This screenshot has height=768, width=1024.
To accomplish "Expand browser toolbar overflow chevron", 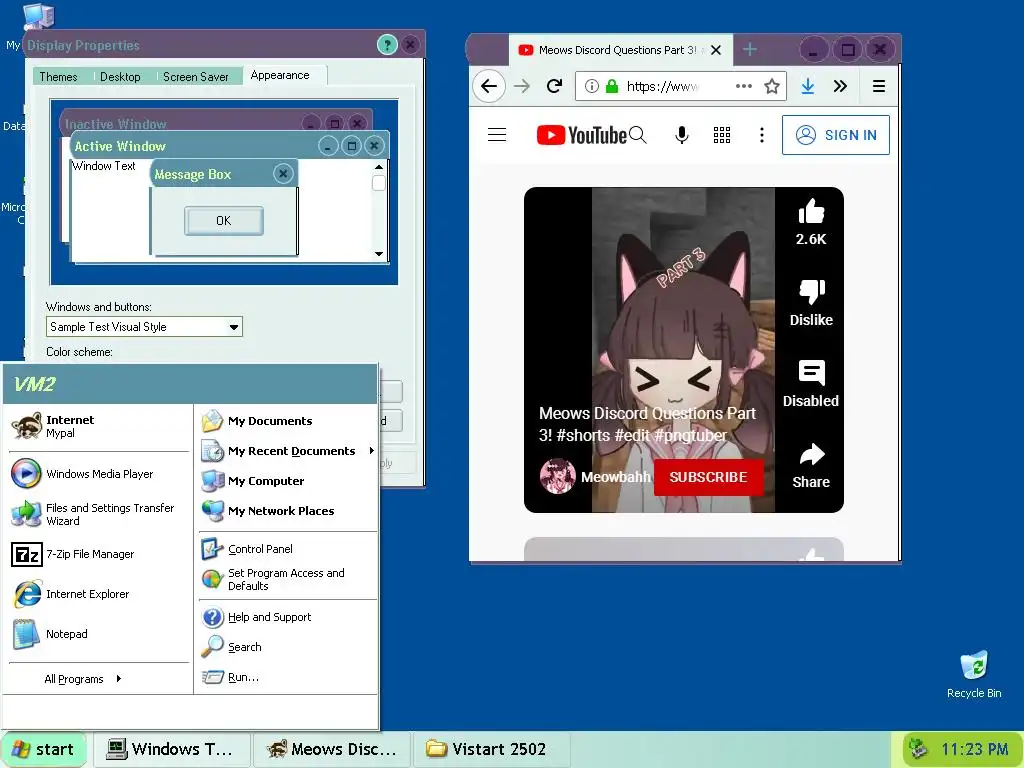I will 840,86.
